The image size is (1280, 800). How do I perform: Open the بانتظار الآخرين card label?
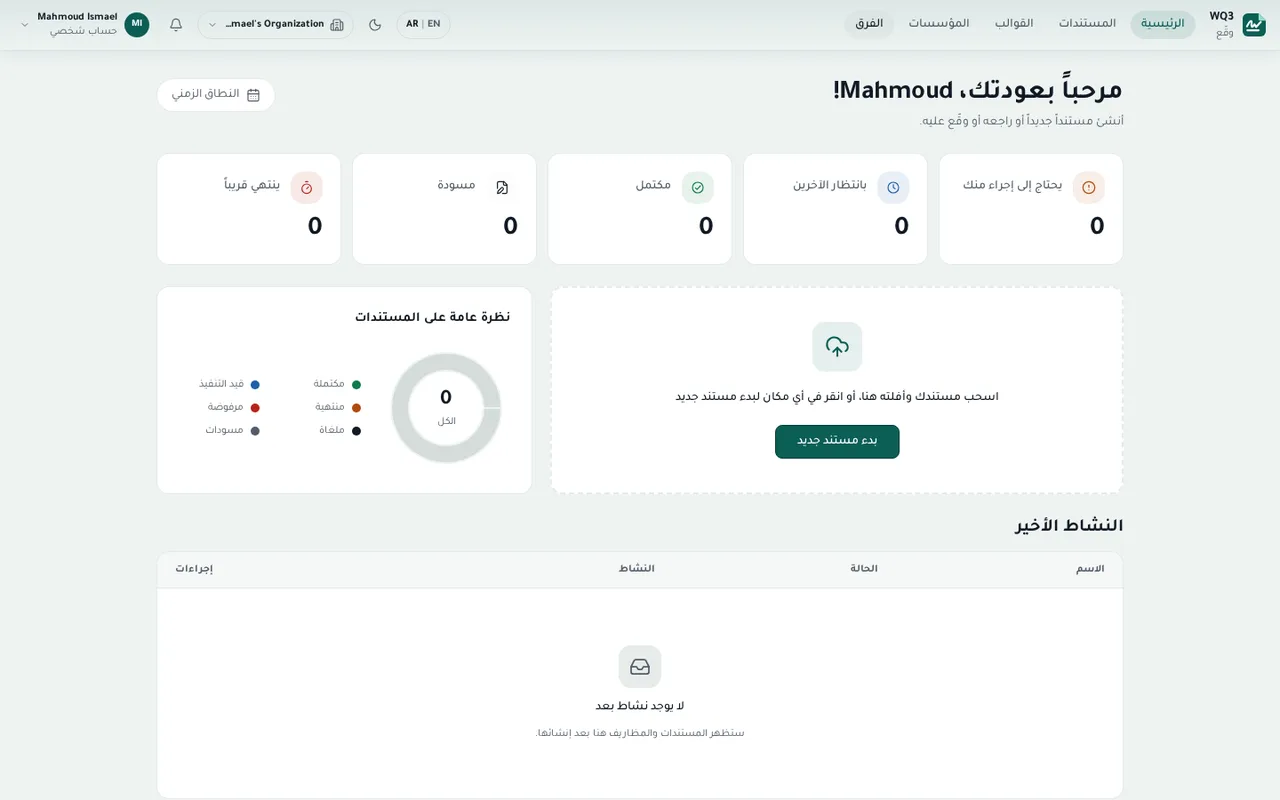[x=830, y=186]
